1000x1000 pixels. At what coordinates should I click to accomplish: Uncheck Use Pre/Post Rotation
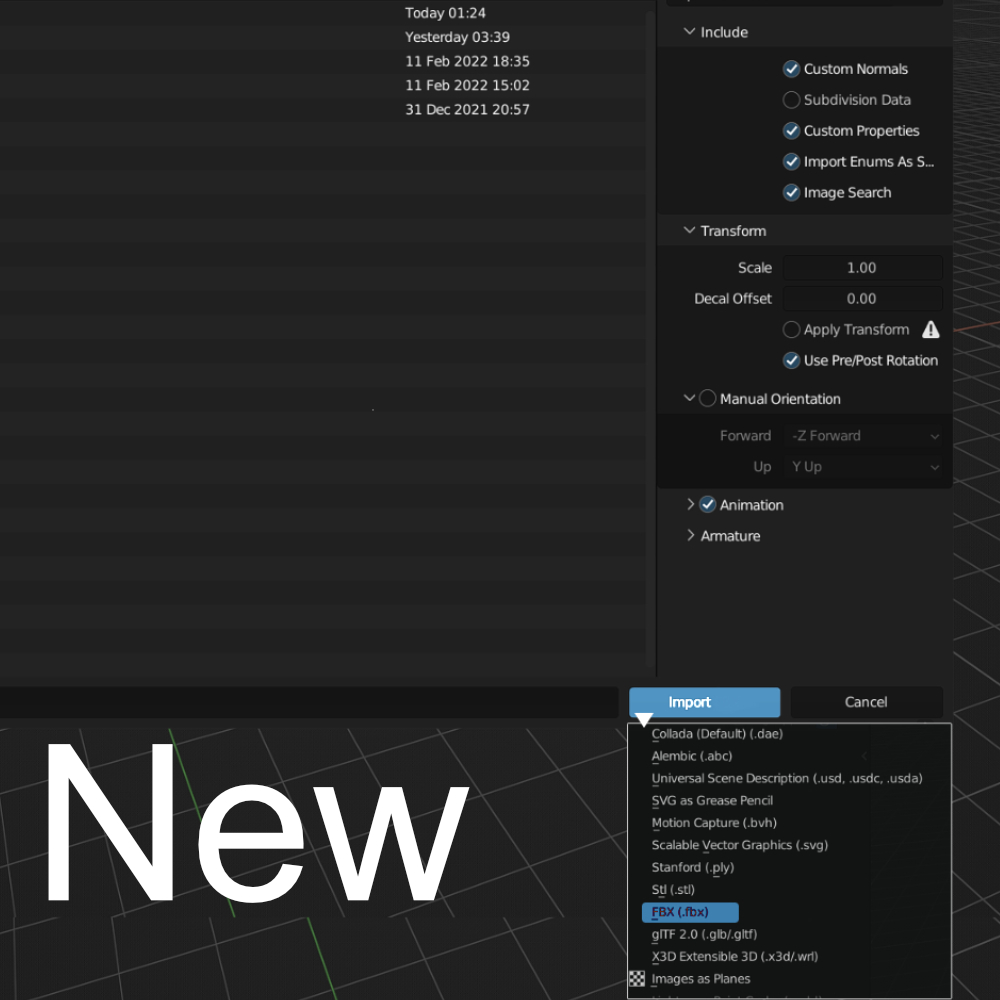pyautogui.click(x=791, y=360)
